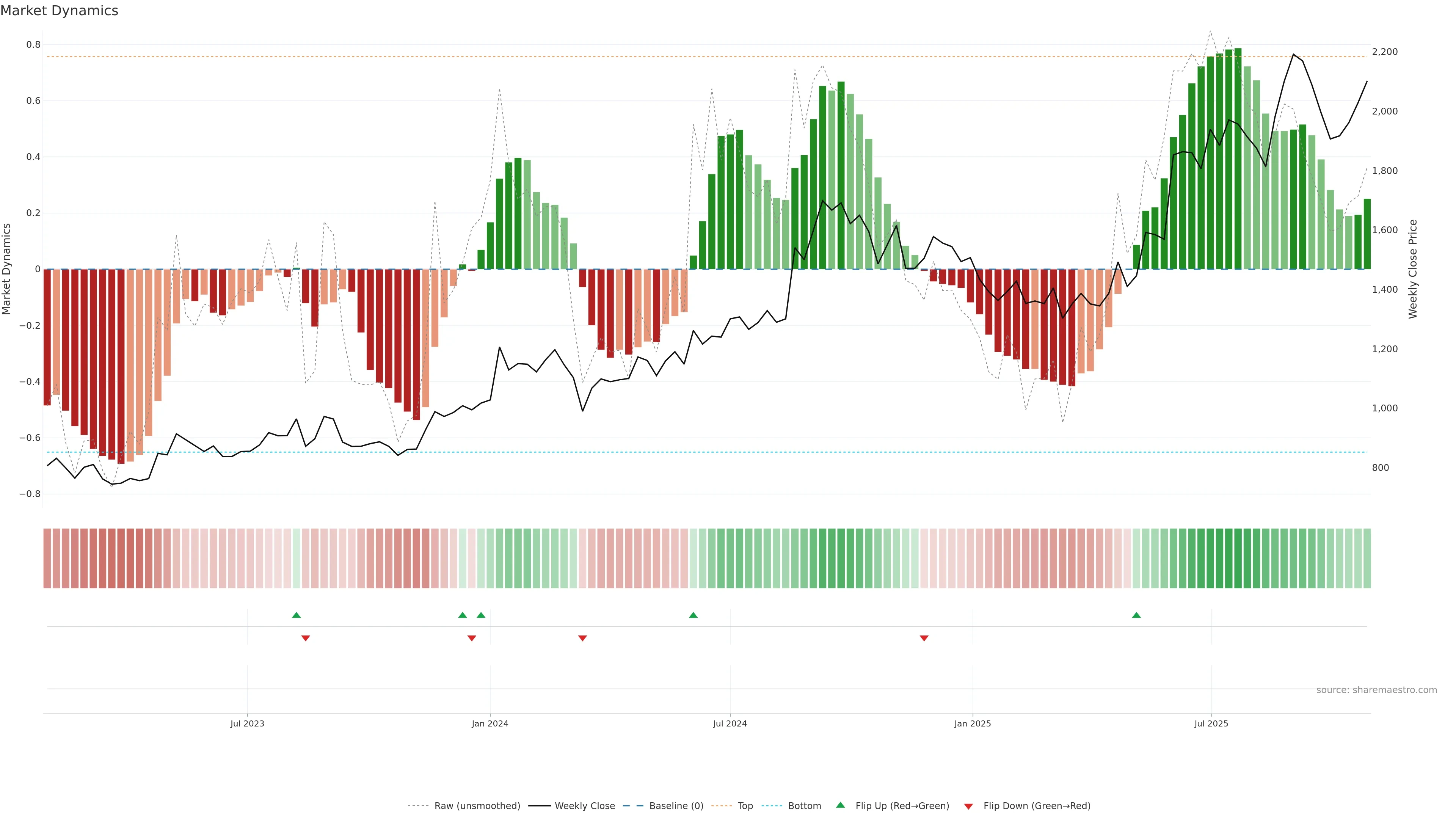The height and width of the screenshot is (819, 1456).
Task: Click the source: sharemaestro.com text
Action: (x=1376, y=690)
